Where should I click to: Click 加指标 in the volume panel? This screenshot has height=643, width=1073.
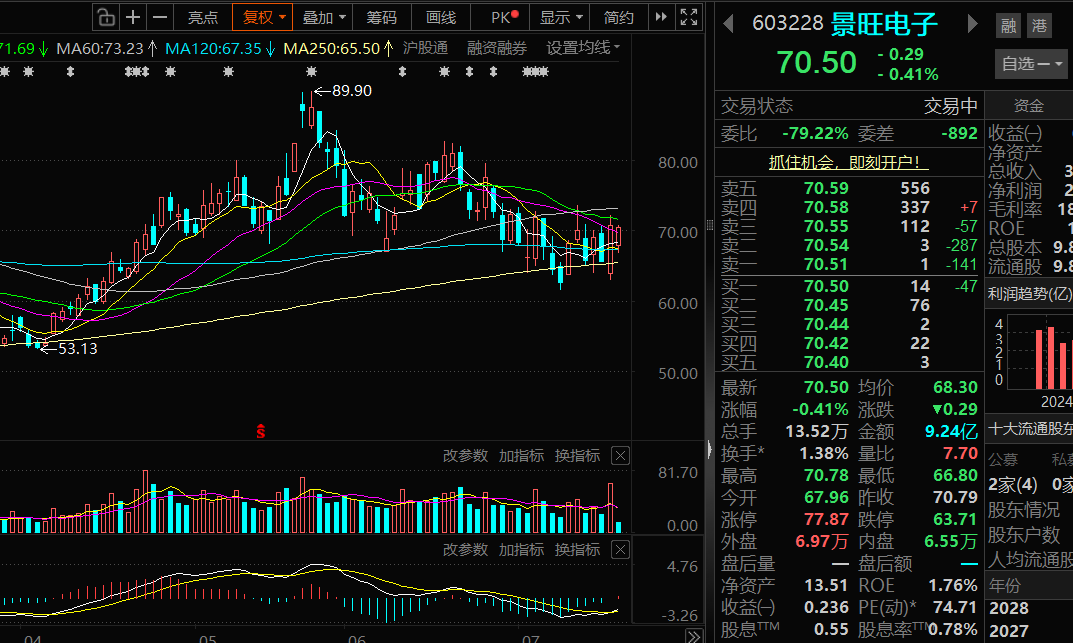pos(521,456)
